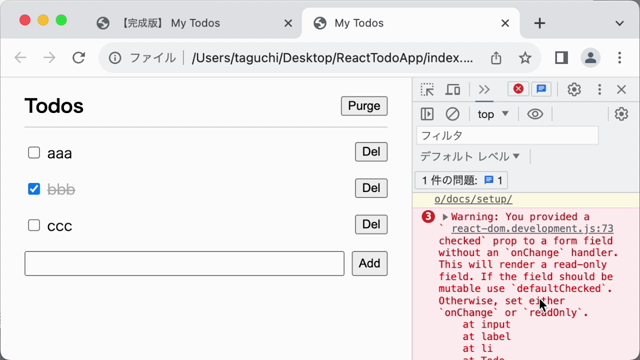Image resolution: width=640 pixels, height=360 pixels.
Task: Click the share page icon
Action: 496,58
